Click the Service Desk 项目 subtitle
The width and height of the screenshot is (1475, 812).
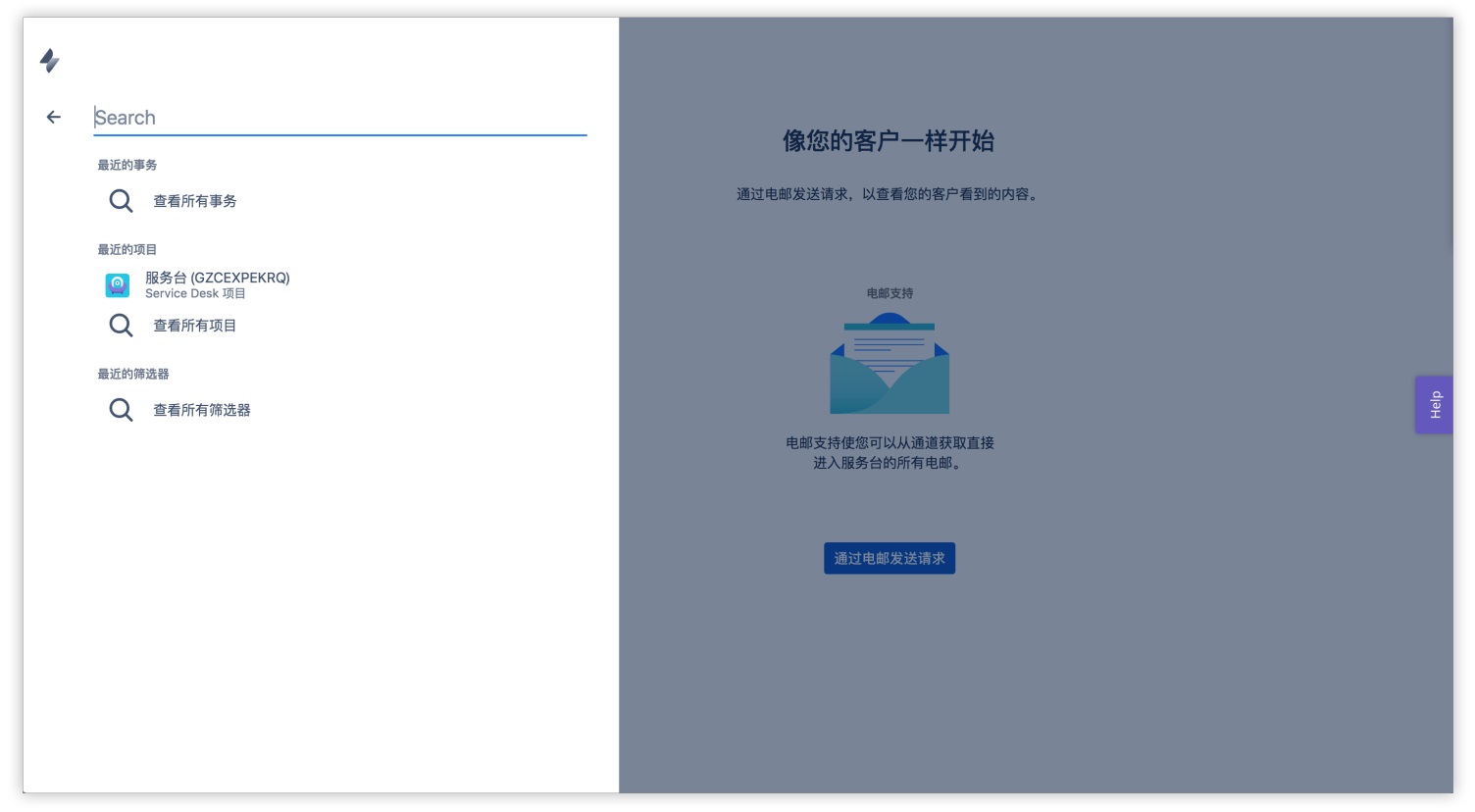coord(195,293)
